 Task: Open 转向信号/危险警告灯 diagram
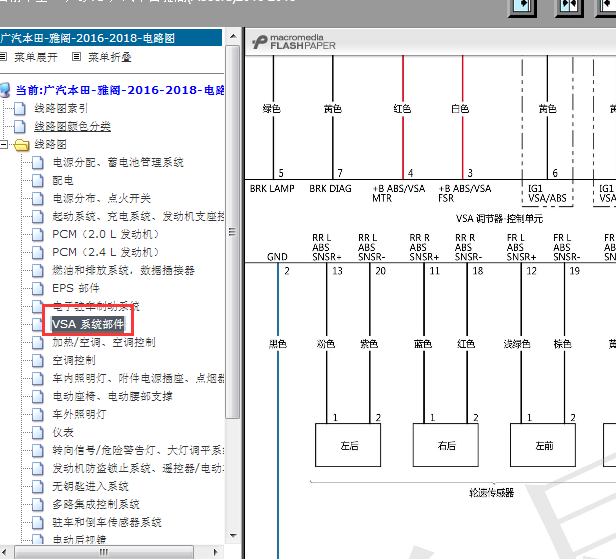[x=138, y=450]
